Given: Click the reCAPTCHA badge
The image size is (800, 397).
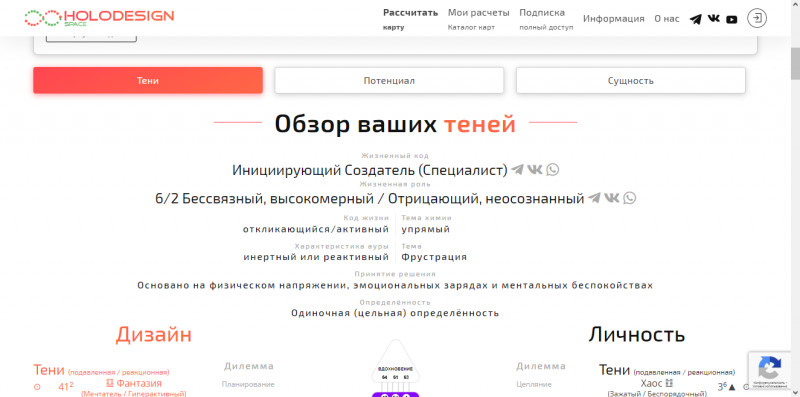Looking at the screenshot, I should coord(770,371).
